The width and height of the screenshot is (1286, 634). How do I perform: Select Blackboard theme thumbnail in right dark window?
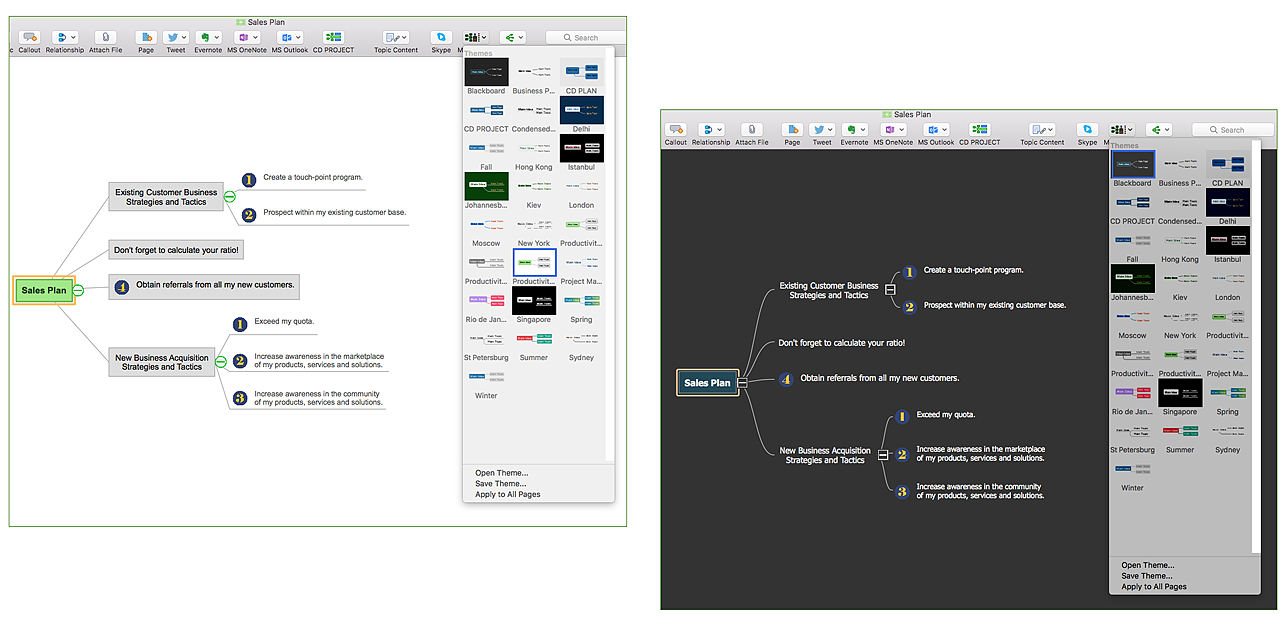pos(1132,164)
